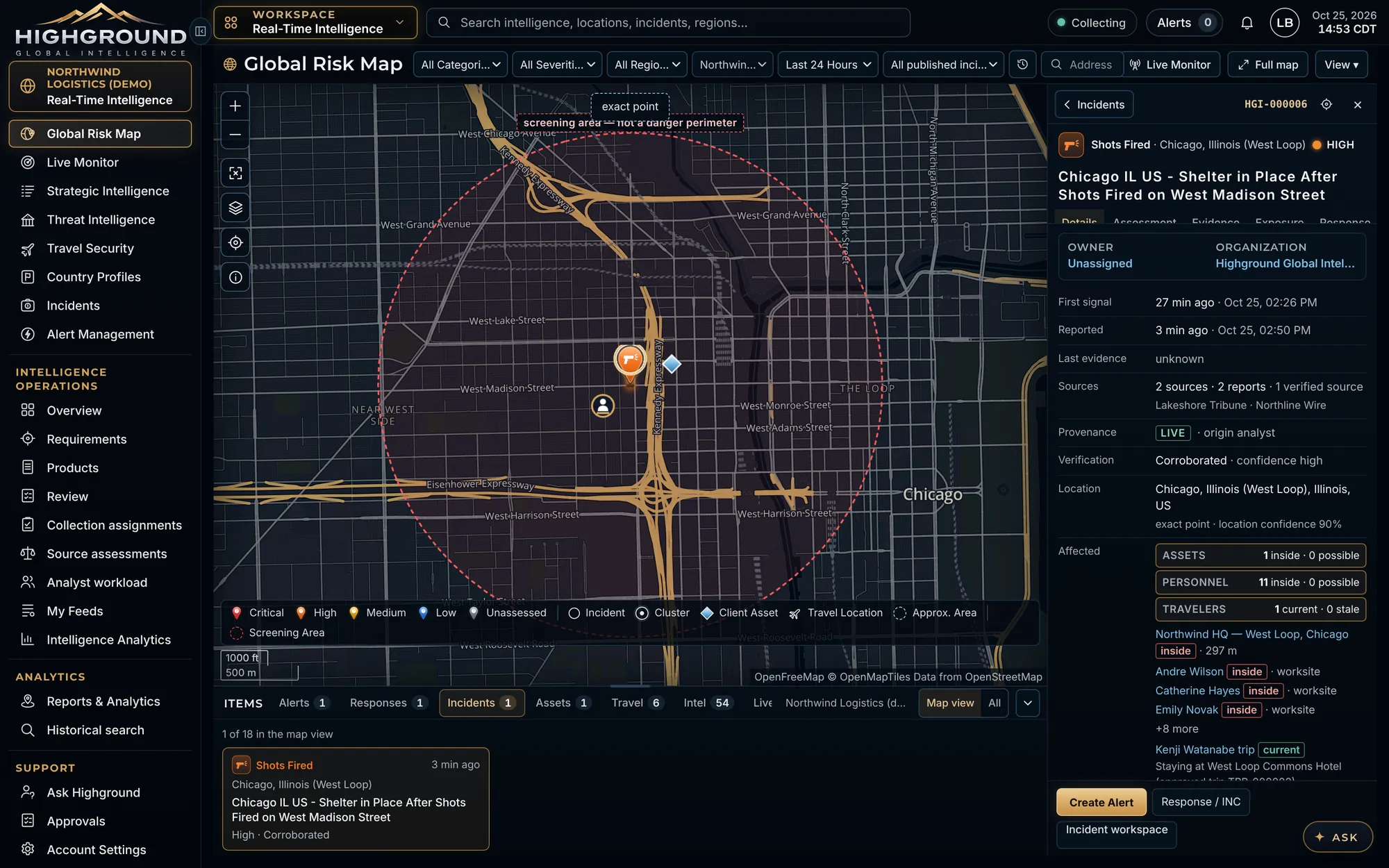Image resolution: width=1389 pixels, height=868 pixels.
Task: Click the Alerts 0 counter button
Action: [1184, 23]
